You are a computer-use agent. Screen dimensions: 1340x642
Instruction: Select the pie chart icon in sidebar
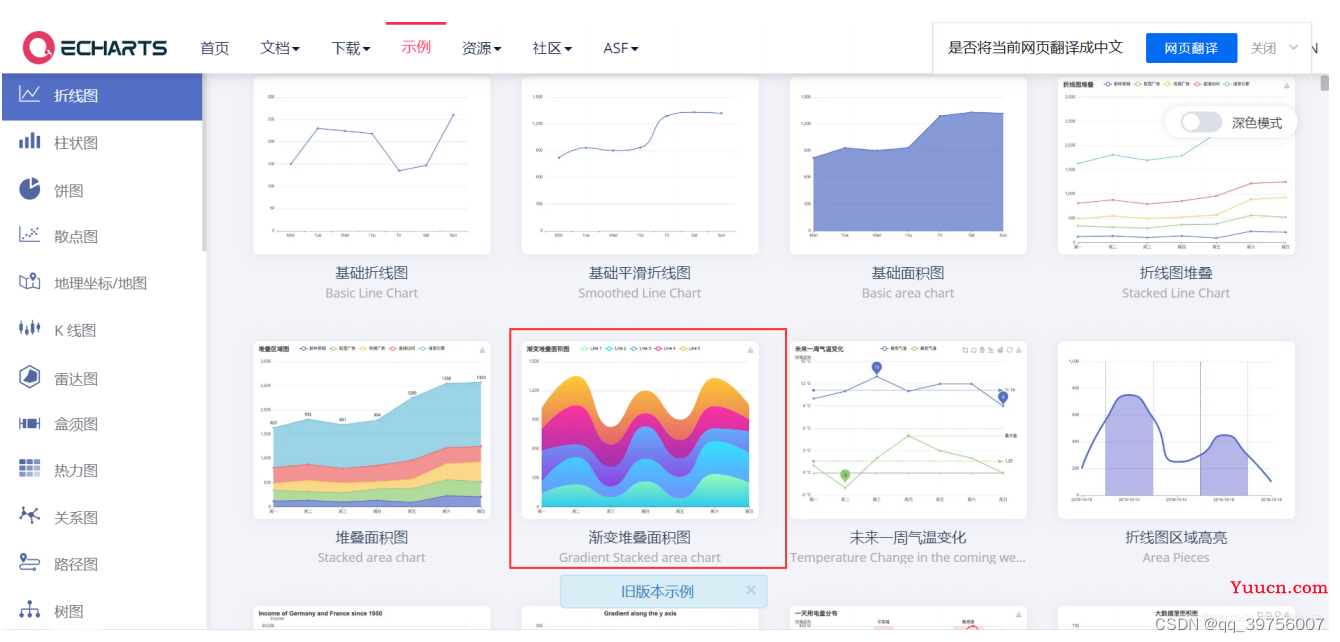click(30, 189)
